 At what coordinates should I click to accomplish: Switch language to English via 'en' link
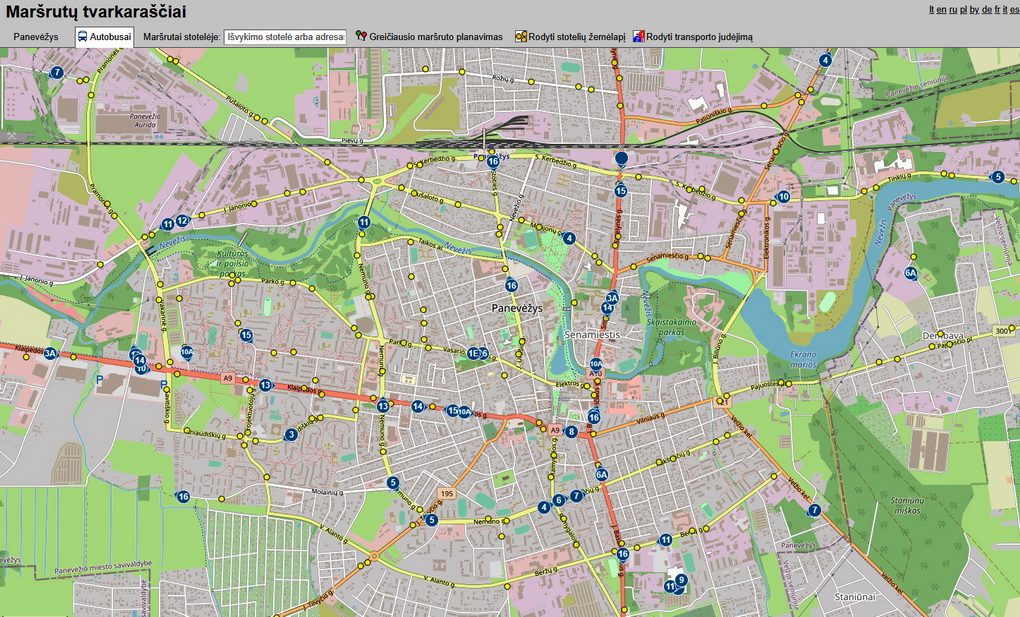click(x=941, y=9)
